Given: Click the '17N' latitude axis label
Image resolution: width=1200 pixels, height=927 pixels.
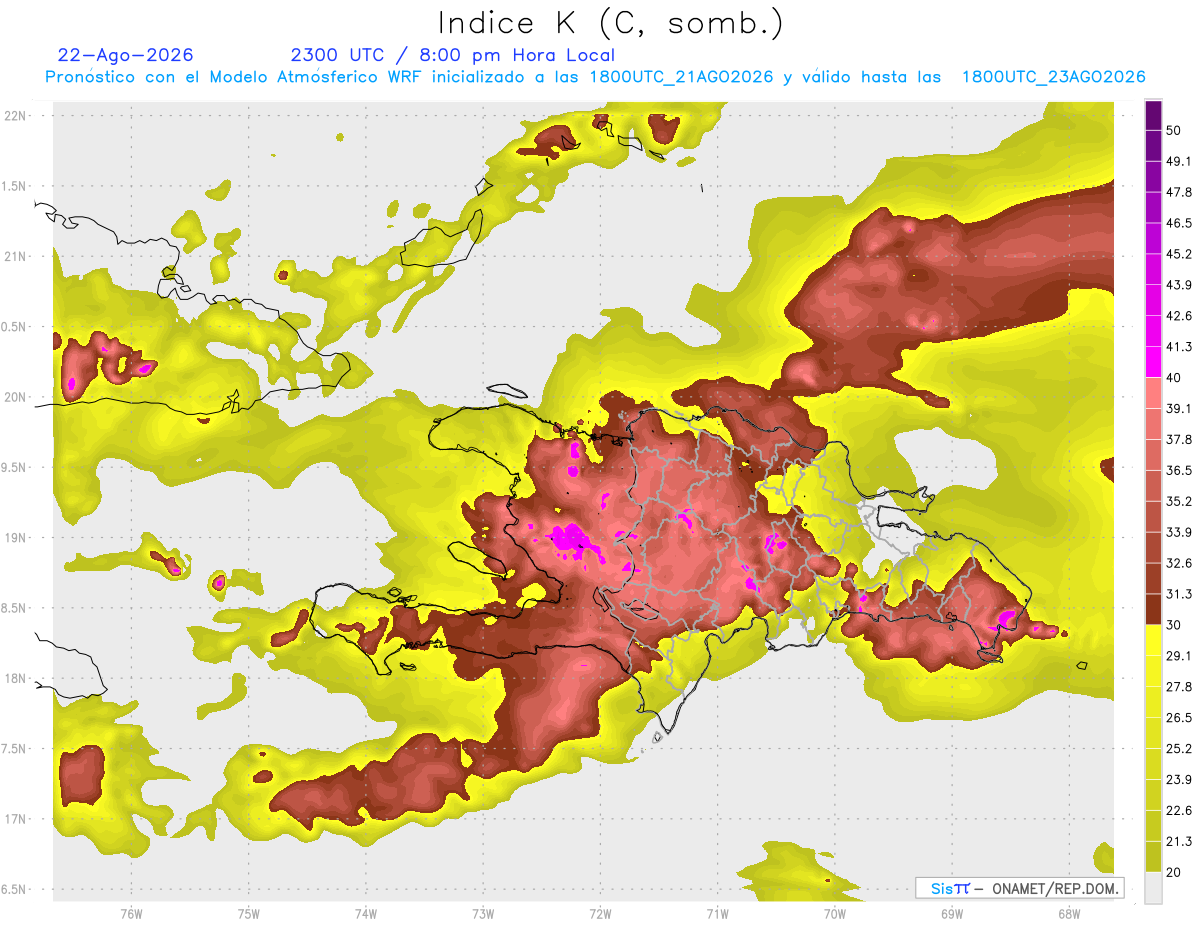Looking at the screenshot, I should coord(15,819).
